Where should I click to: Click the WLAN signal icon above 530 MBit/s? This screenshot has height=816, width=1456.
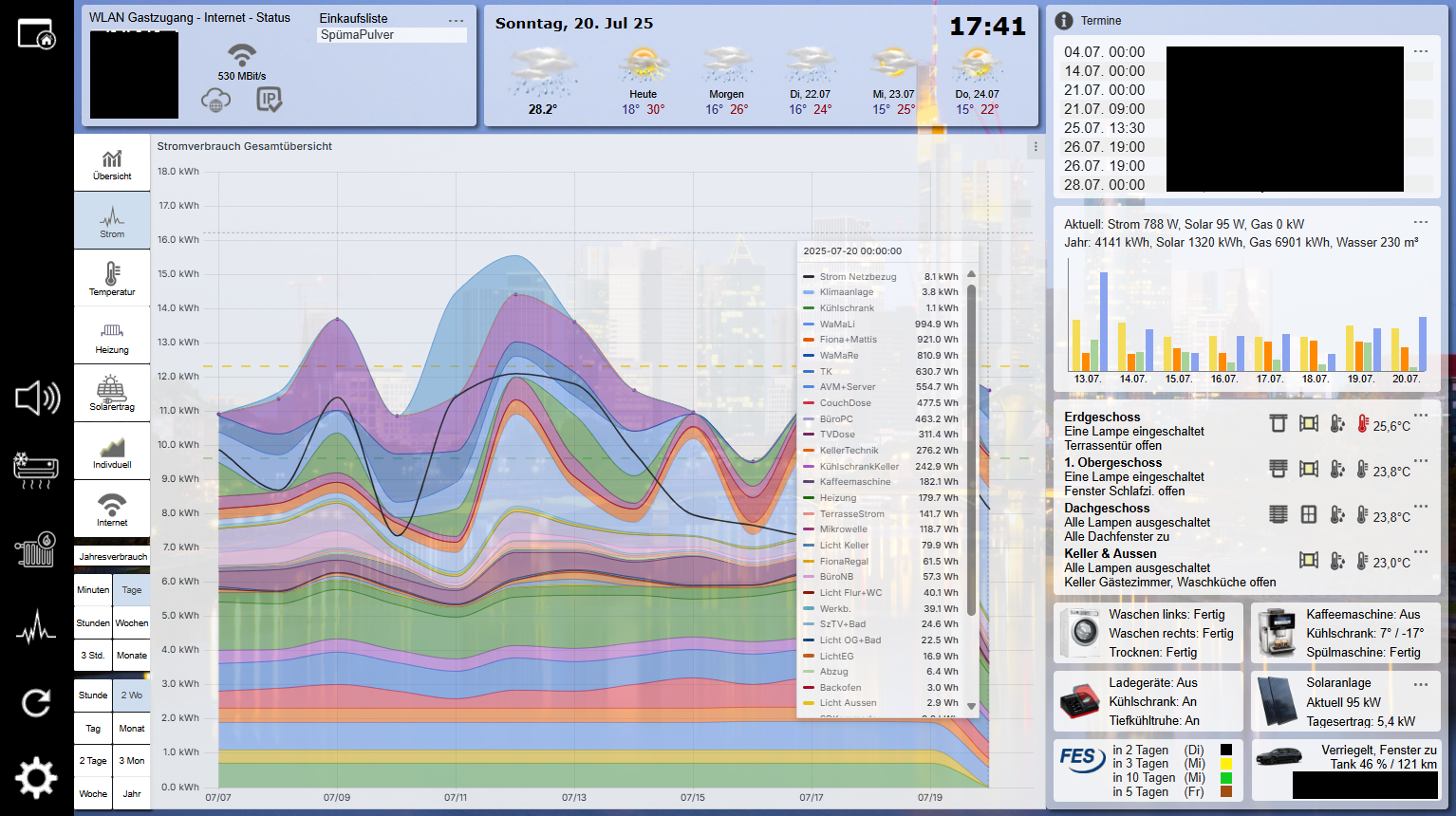click(x=242, y=55)
